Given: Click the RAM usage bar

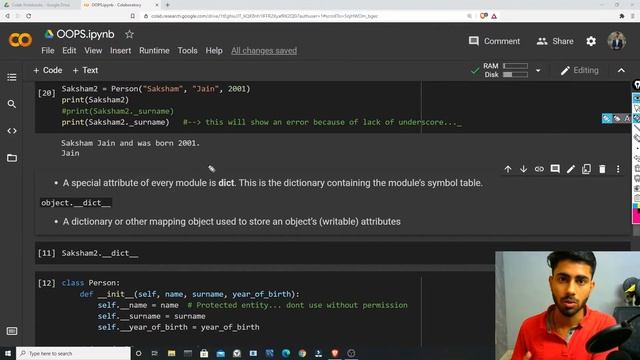Looking at the screenshot, I should click(x=516, y=66).
